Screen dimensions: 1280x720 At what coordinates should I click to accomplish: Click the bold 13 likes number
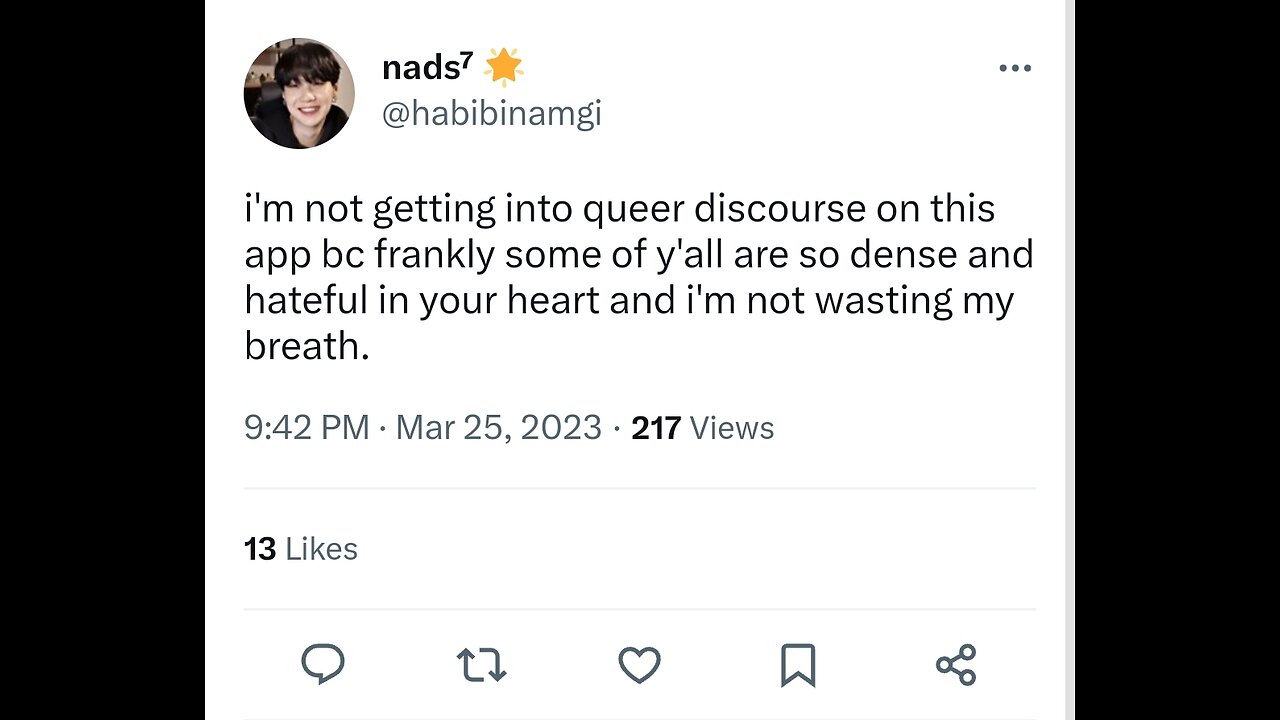tap(259, 549)
